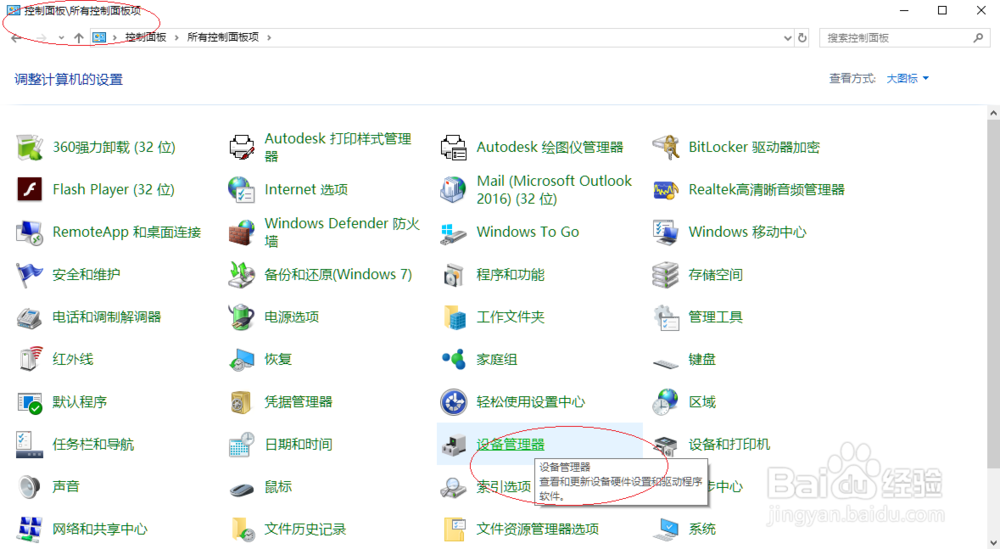Click the vertical scrollbar down arrow
The height and width of the screenshot is (549, 1000).
coord(994,541)
